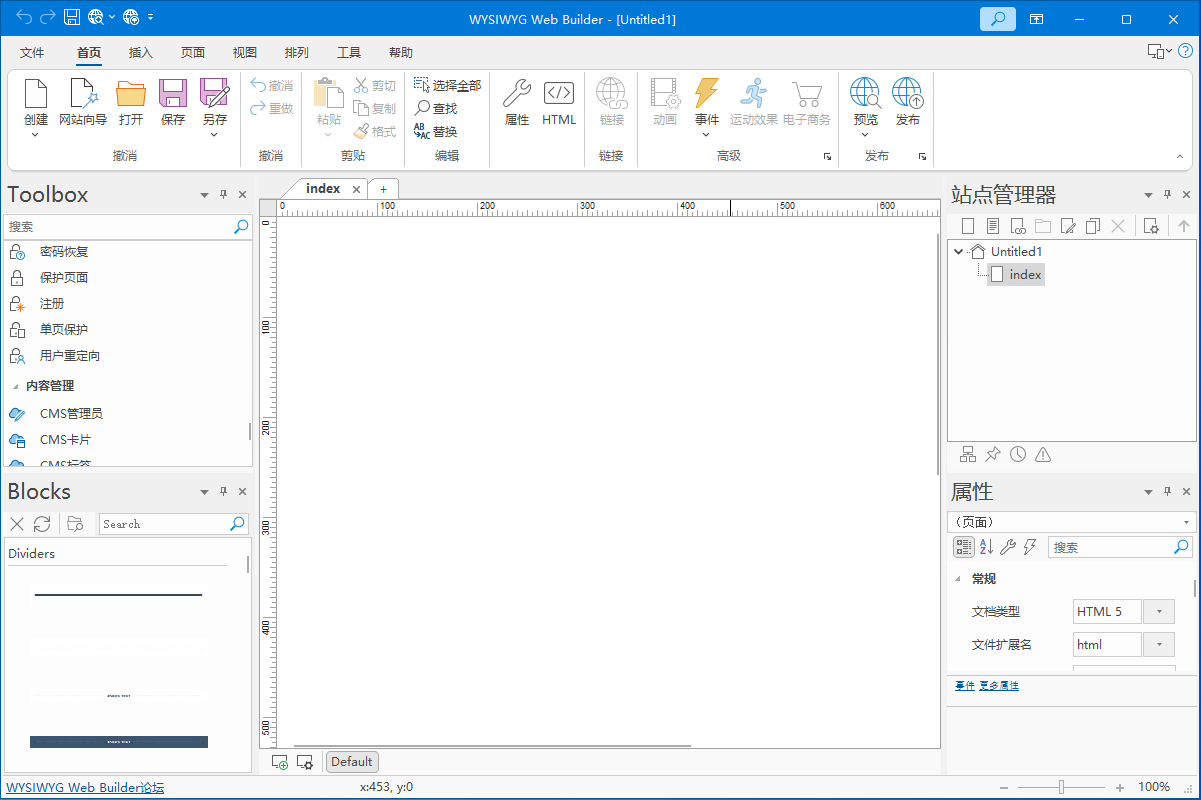Click the pin icon below site tree
The width and height of the screenshot is (1201, 800).
pos(992,455)
